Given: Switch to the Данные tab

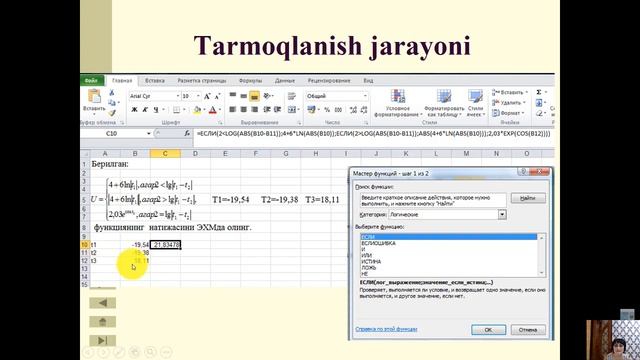Looking at the screenshot, I should 285,81.
